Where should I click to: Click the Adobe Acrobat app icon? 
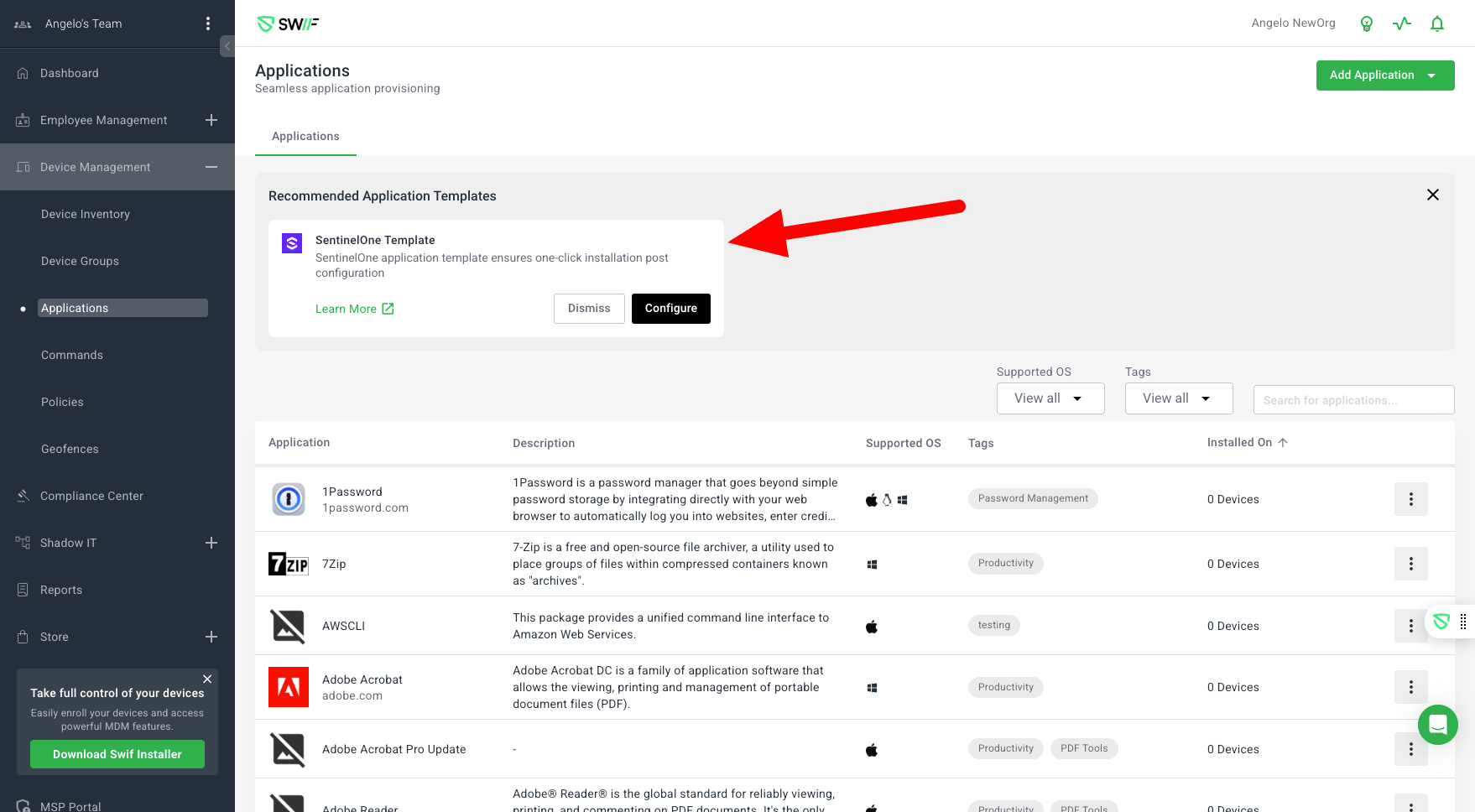point(289,687)
